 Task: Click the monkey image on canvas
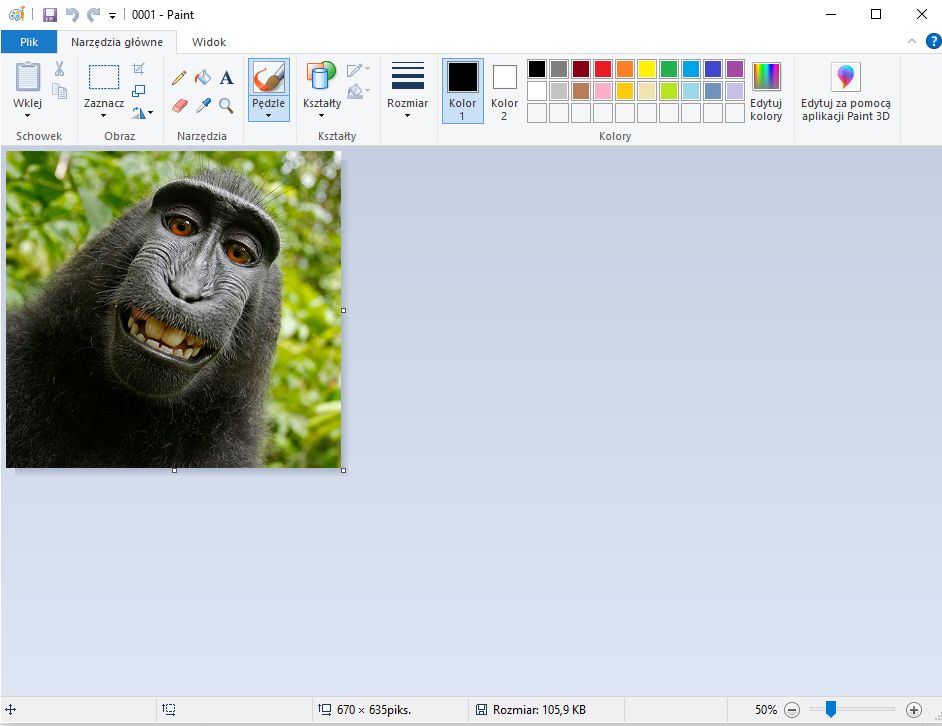pyautogui.click(x=174, y=309)
